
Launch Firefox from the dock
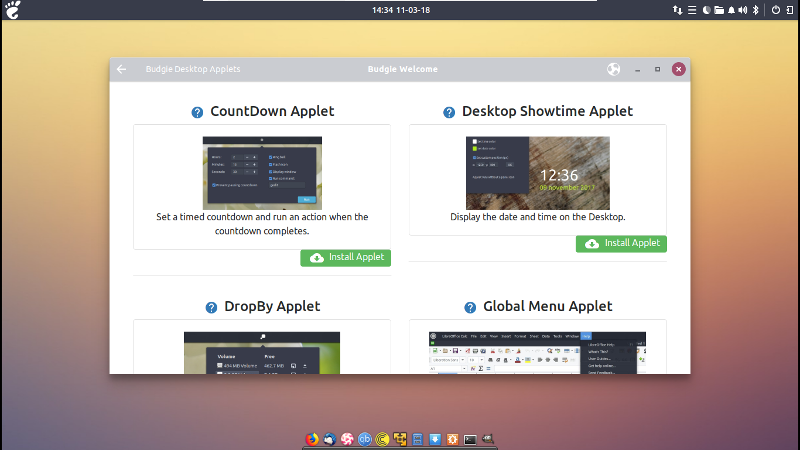pos(312,439)
